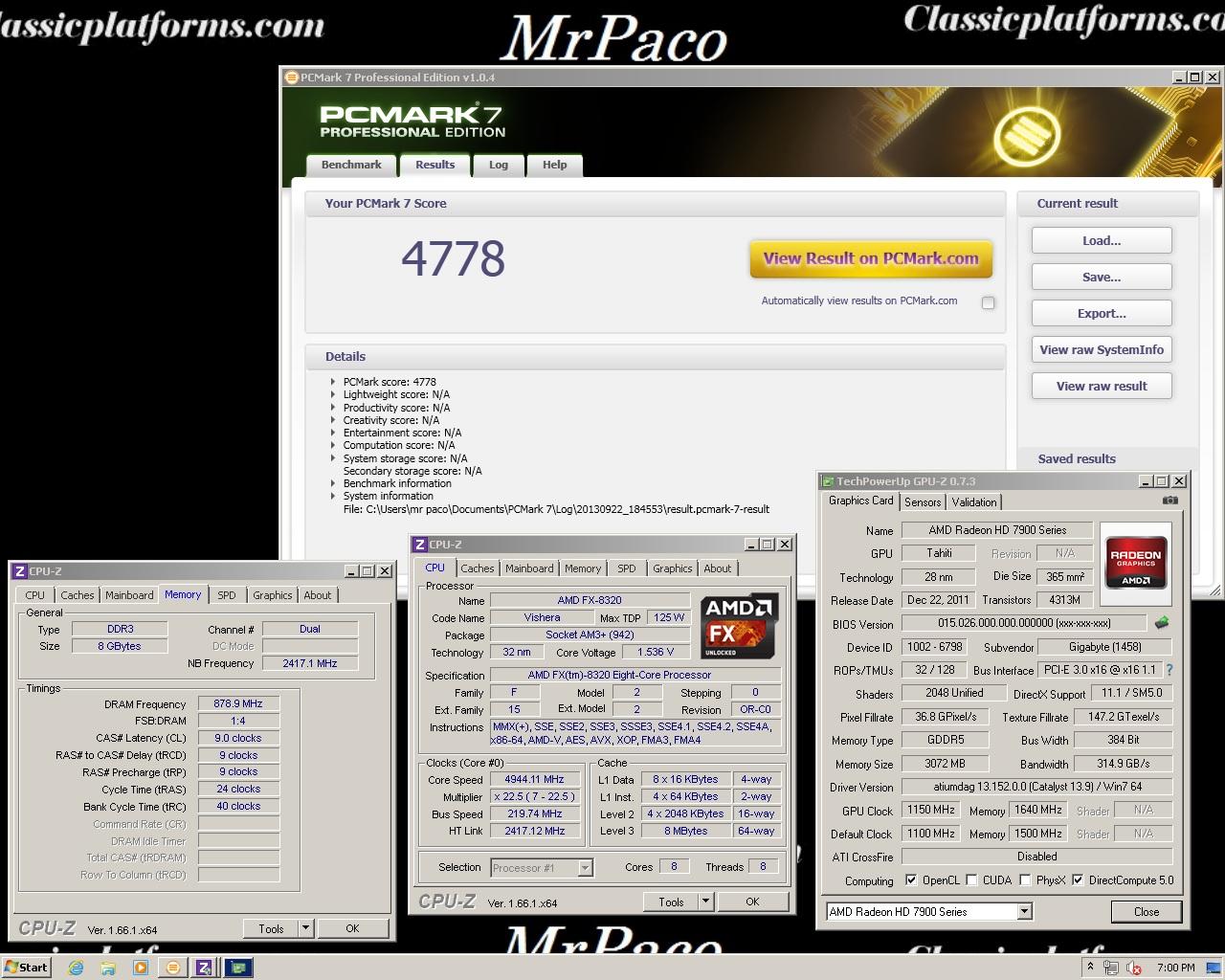
Task: Show hidden system tray icons
Action: pyautogui.click(x=1089, y=968)
